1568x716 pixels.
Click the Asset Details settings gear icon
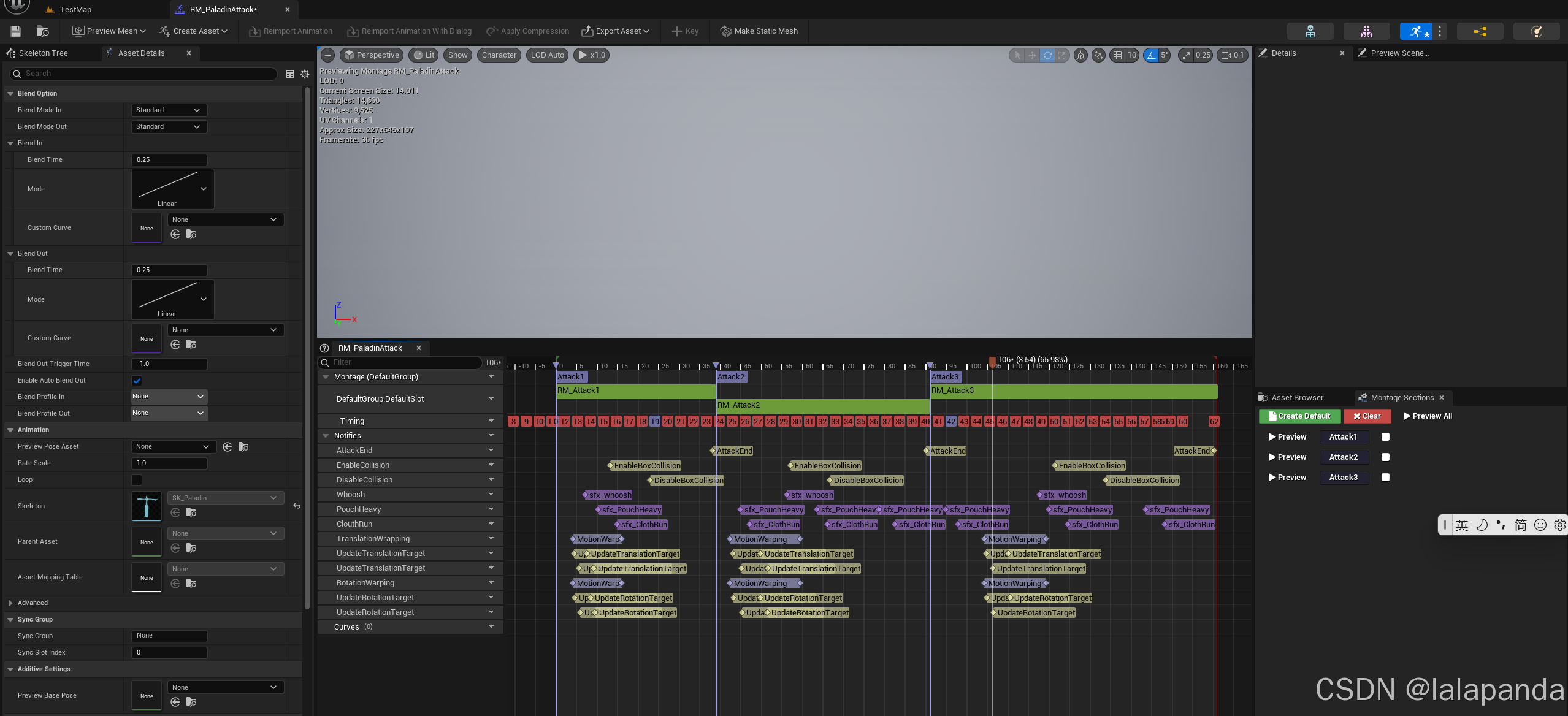[305, 74]
